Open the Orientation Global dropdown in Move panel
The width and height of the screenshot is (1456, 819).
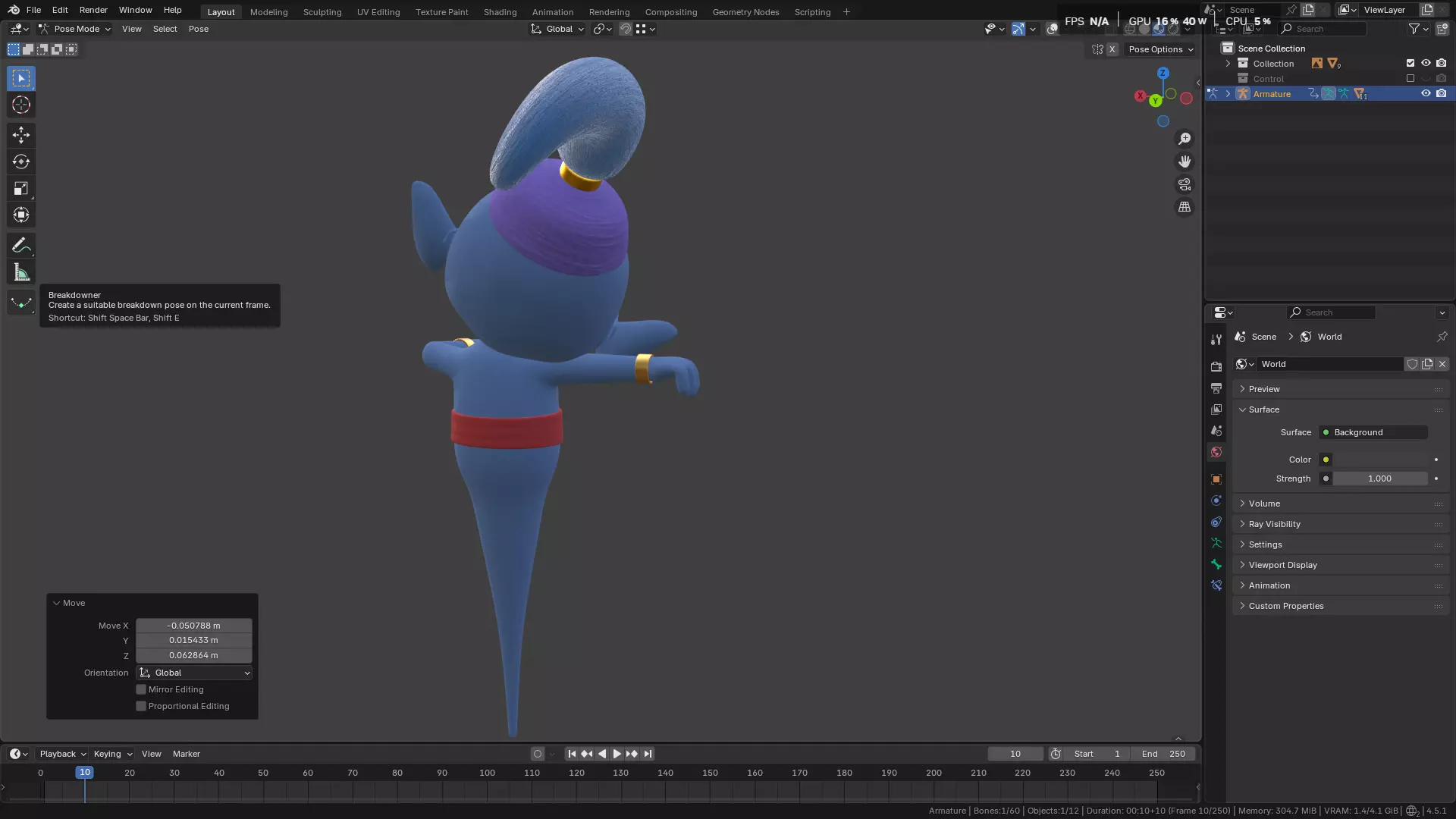point(195,673)
